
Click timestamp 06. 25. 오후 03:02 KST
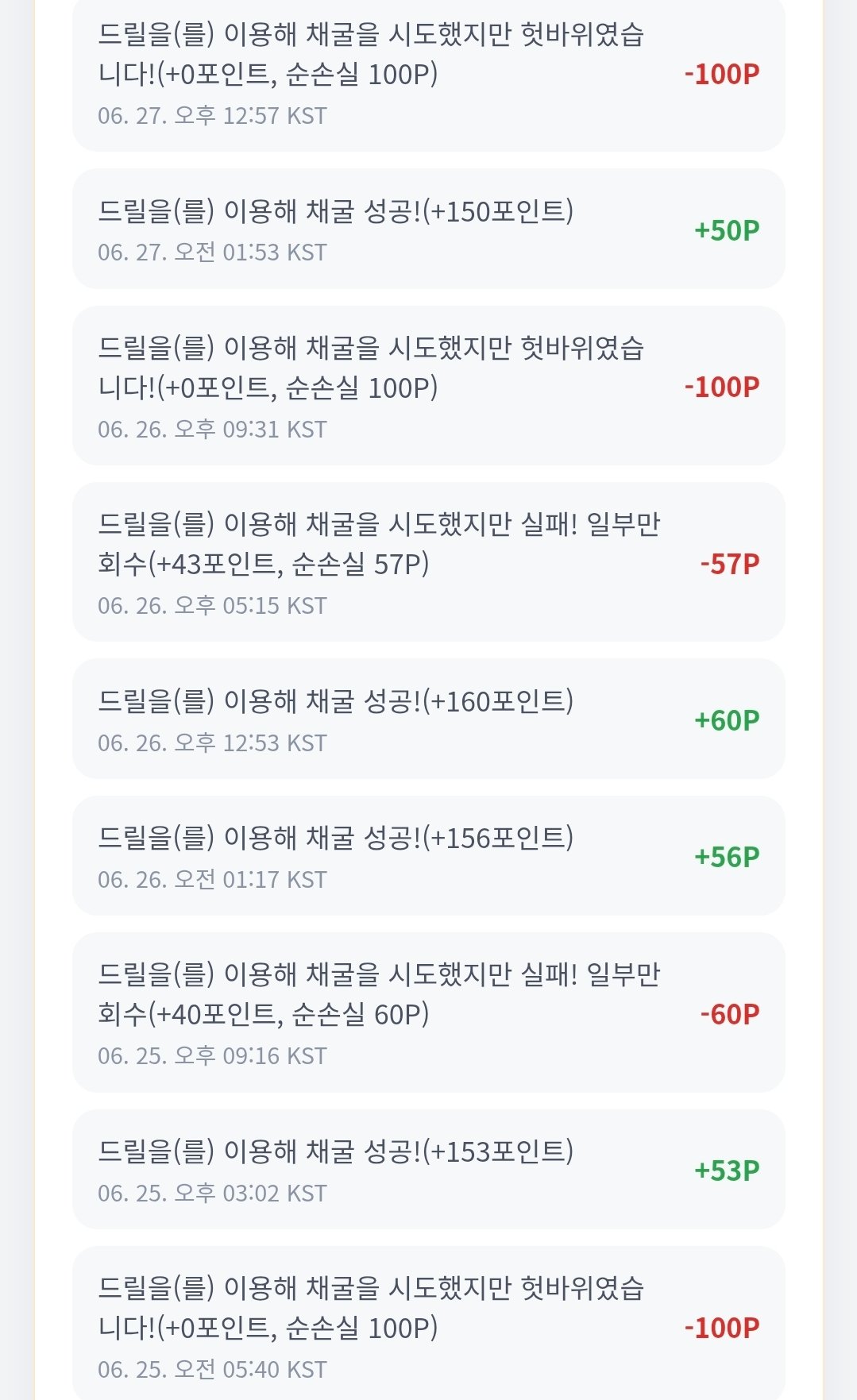coord(212,1194)
